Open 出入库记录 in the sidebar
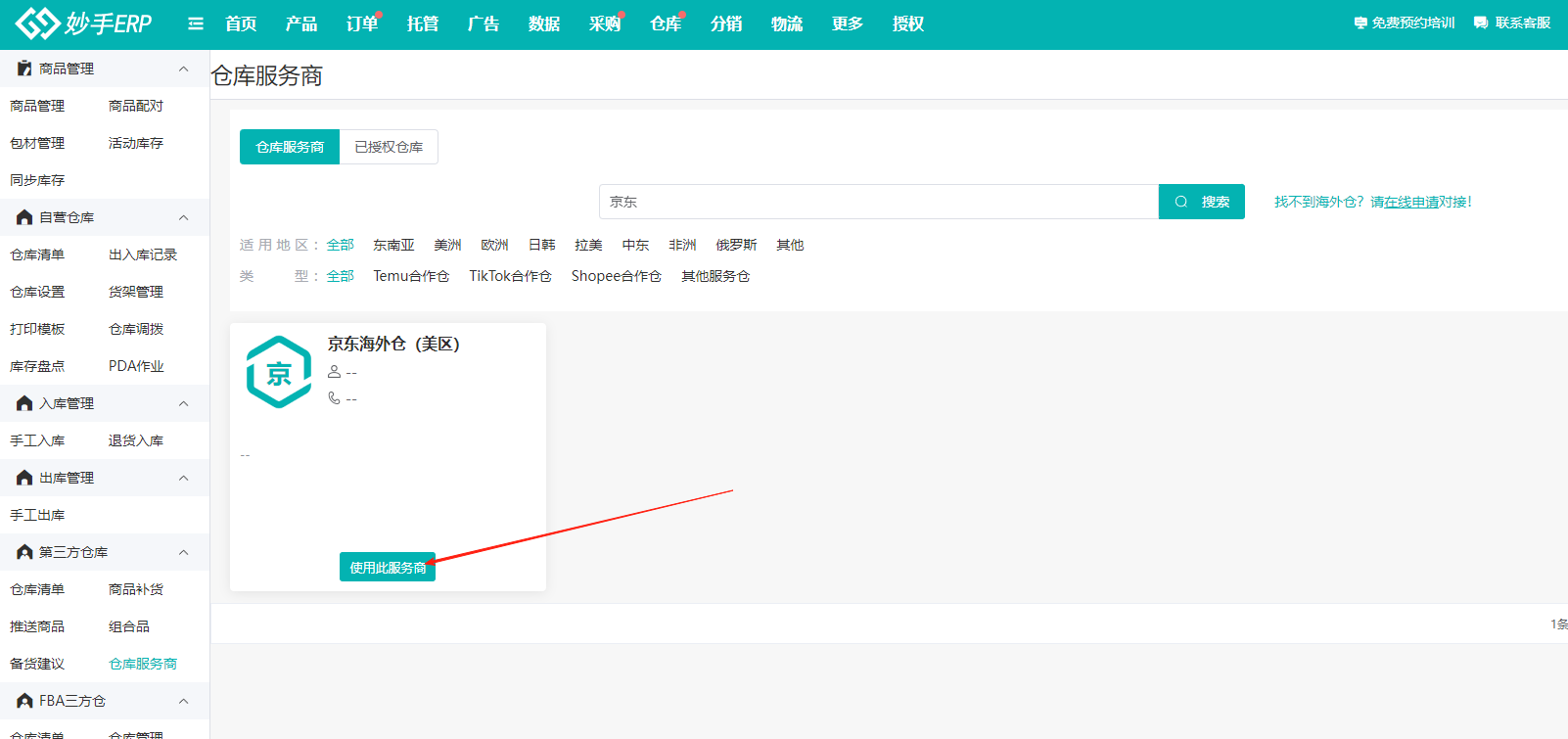This screenshot has height=739, width=1568. coord(143,254)
